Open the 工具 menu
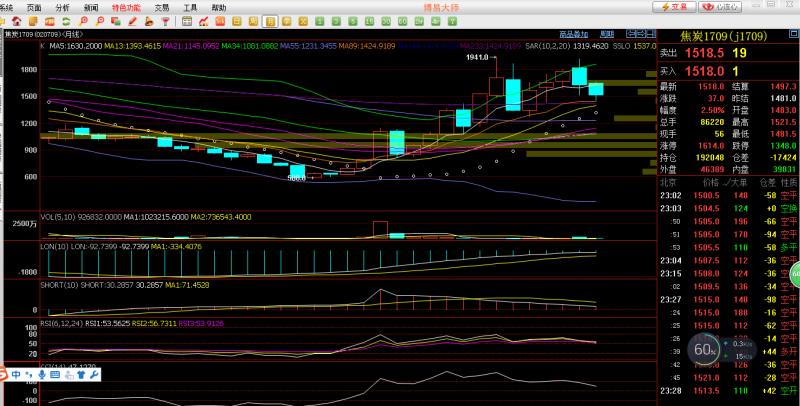Viewport: 800px width, 406px height. click(190, 8)
